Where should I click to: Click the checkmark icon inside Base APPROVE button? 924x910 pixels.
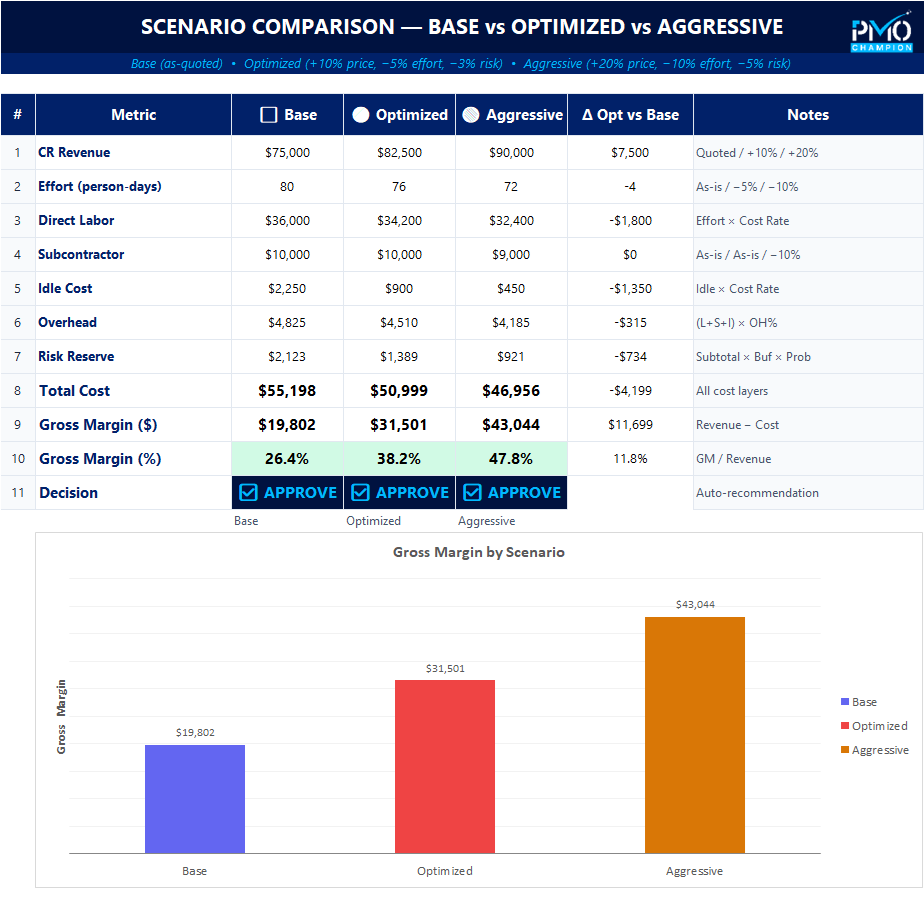246,492
